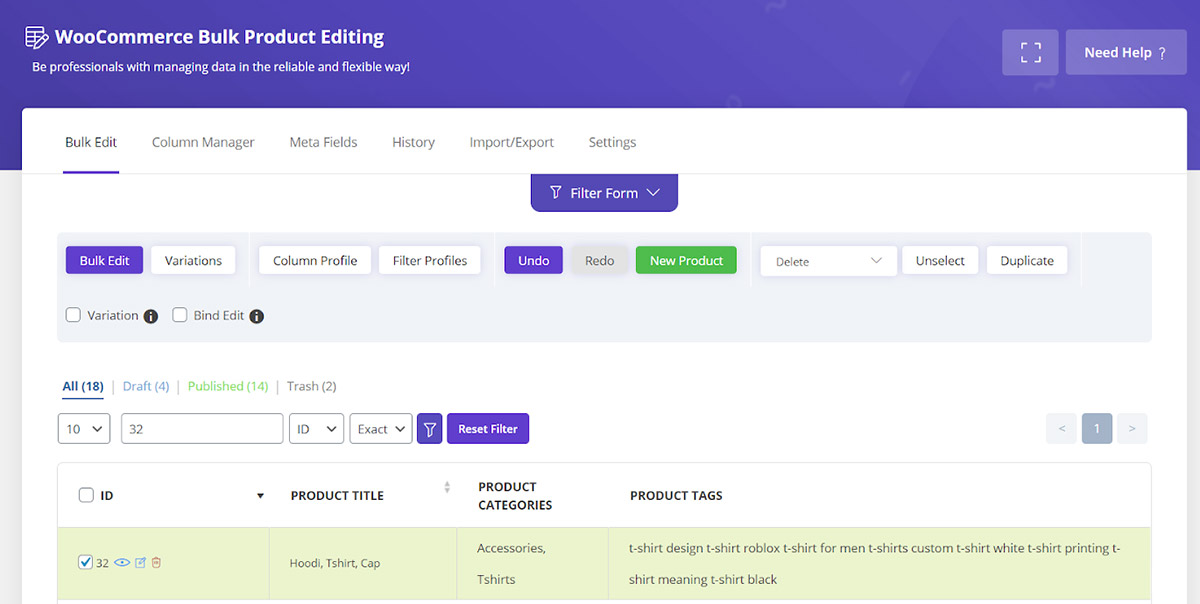Go to previous page arrow
The height and width of the screenshot is (604, 1200).
click(x=1061, y=429)
